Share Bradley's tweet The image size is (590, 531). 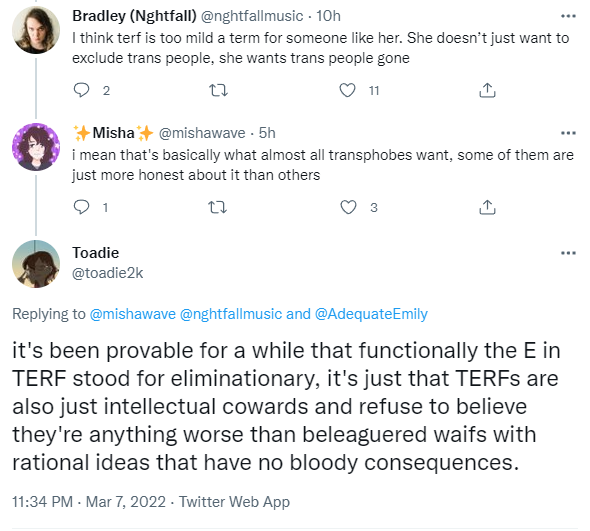point(487,90)
